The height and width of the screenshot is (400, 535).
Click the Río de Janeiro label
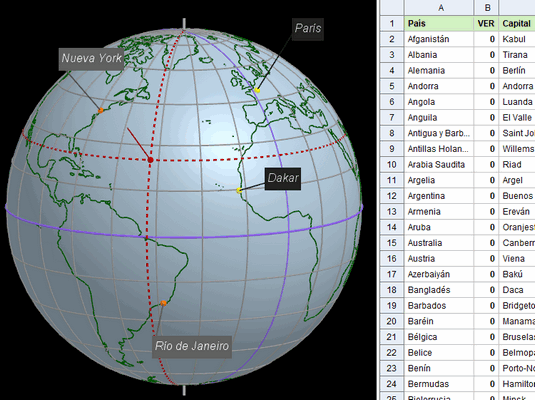[192, 347]
